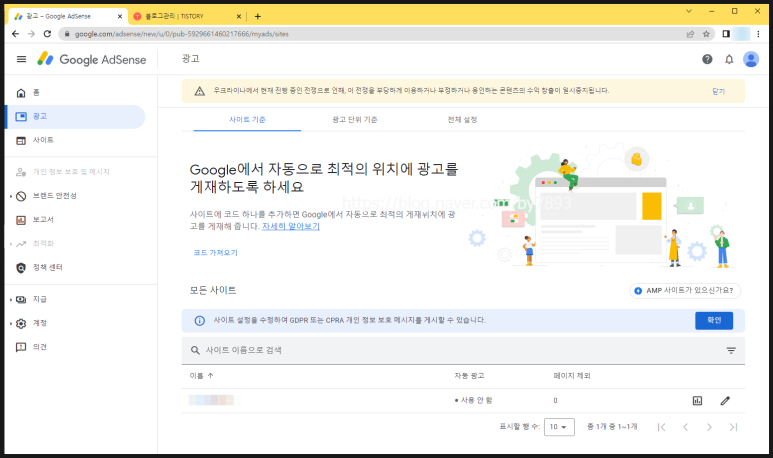Switch to 전체 설정 tab
Viewport: 773px width, 458px height.
pos(462,120)
